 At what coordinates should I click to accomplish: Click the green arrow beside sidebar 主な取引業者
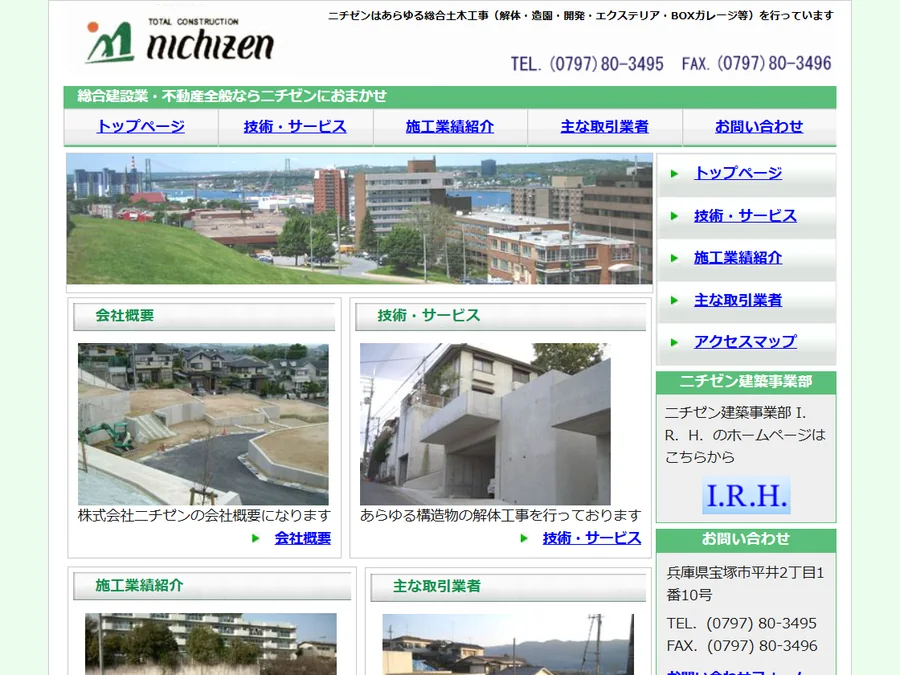click(x=674, y=300)
